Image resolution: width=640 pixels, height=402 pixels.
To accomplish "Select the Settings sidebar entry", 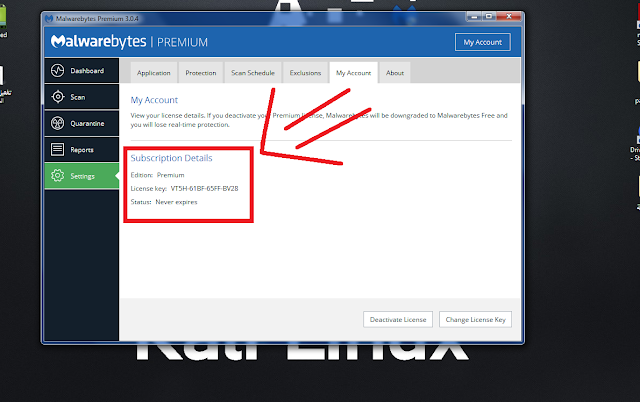I will 82,175.
